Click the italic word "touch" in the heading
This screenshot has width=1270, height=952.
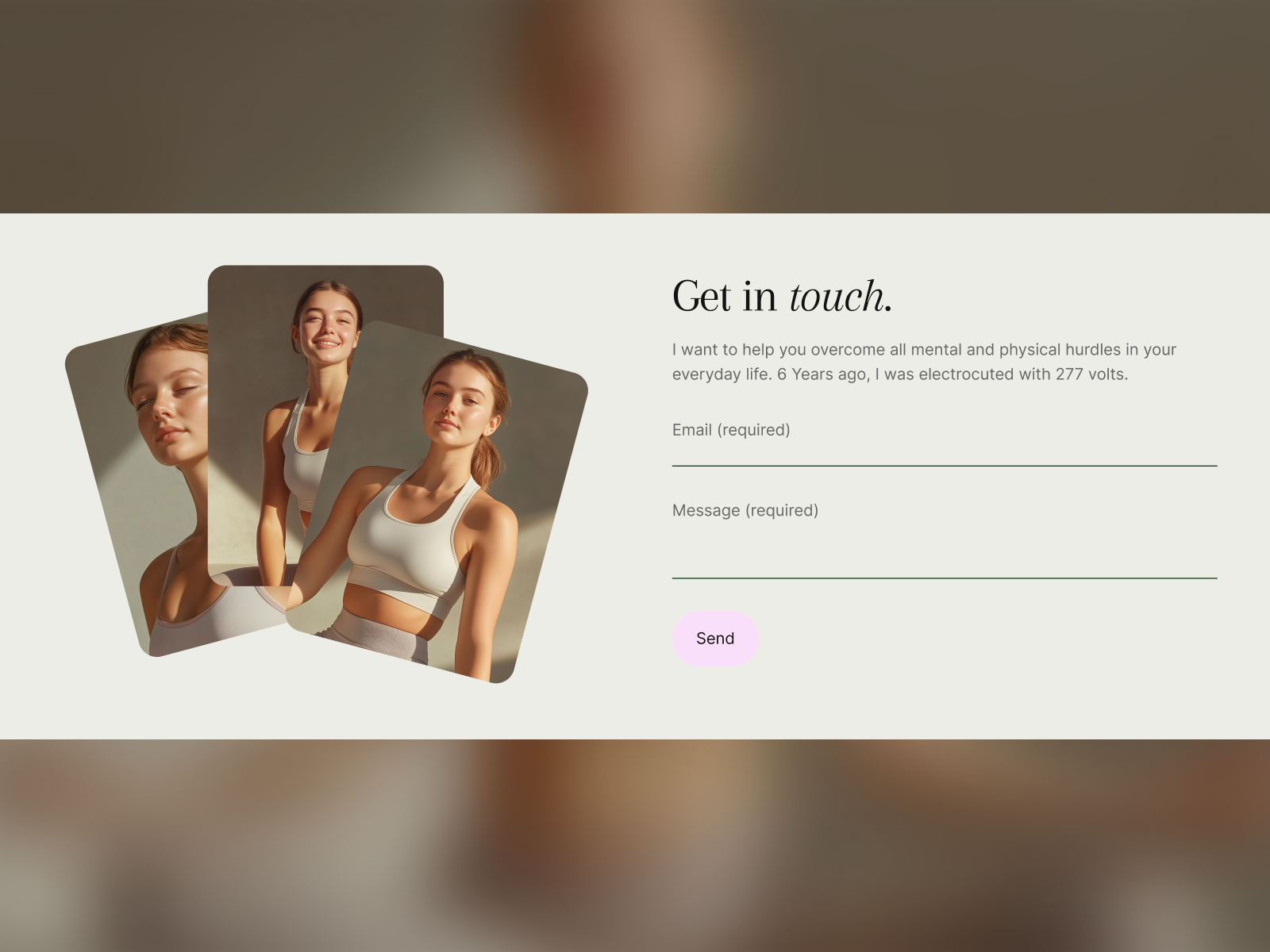[x=836, y=297]
